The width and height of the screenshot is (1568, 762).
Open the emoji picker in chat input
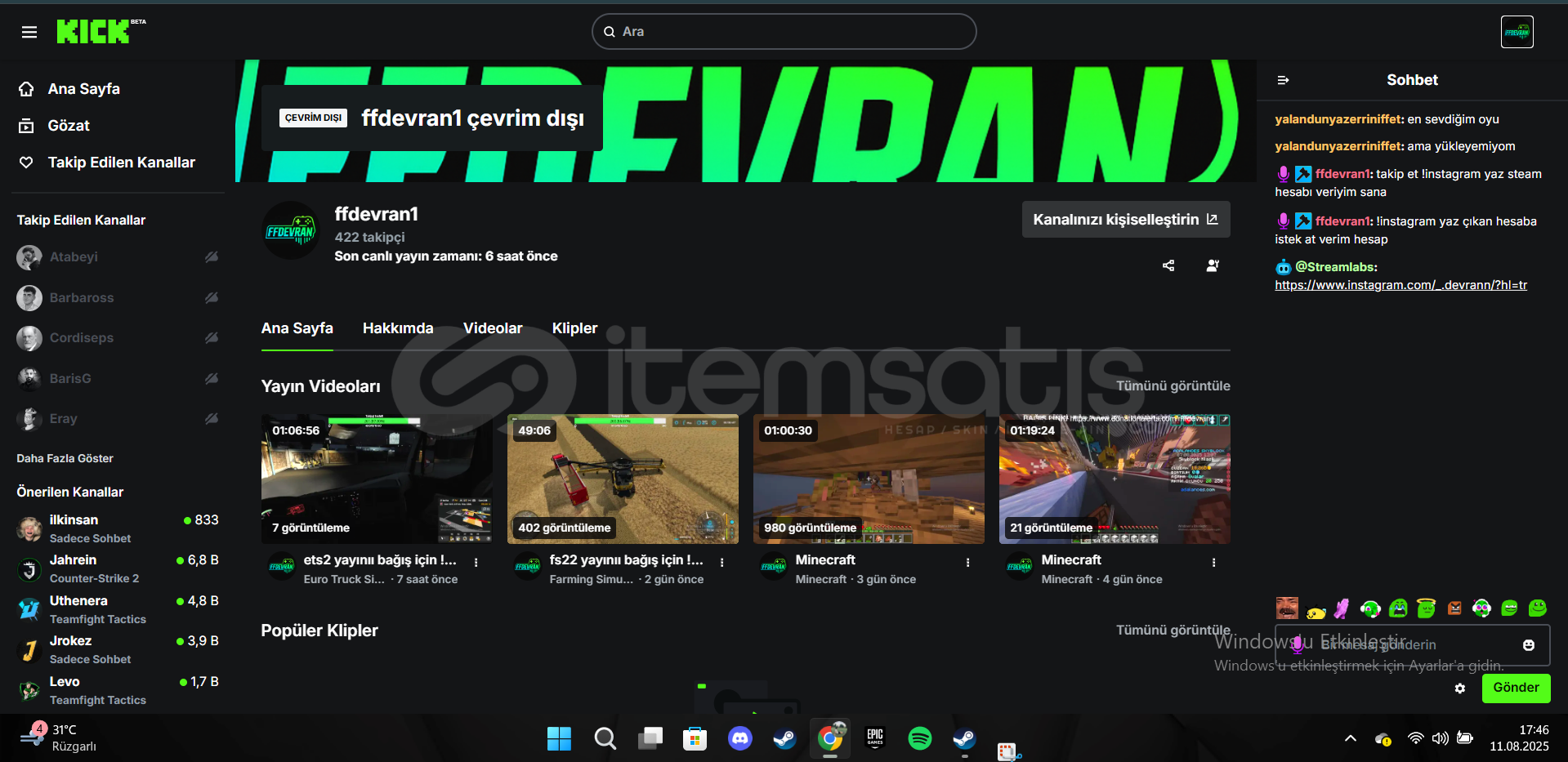pos(1528,645)
